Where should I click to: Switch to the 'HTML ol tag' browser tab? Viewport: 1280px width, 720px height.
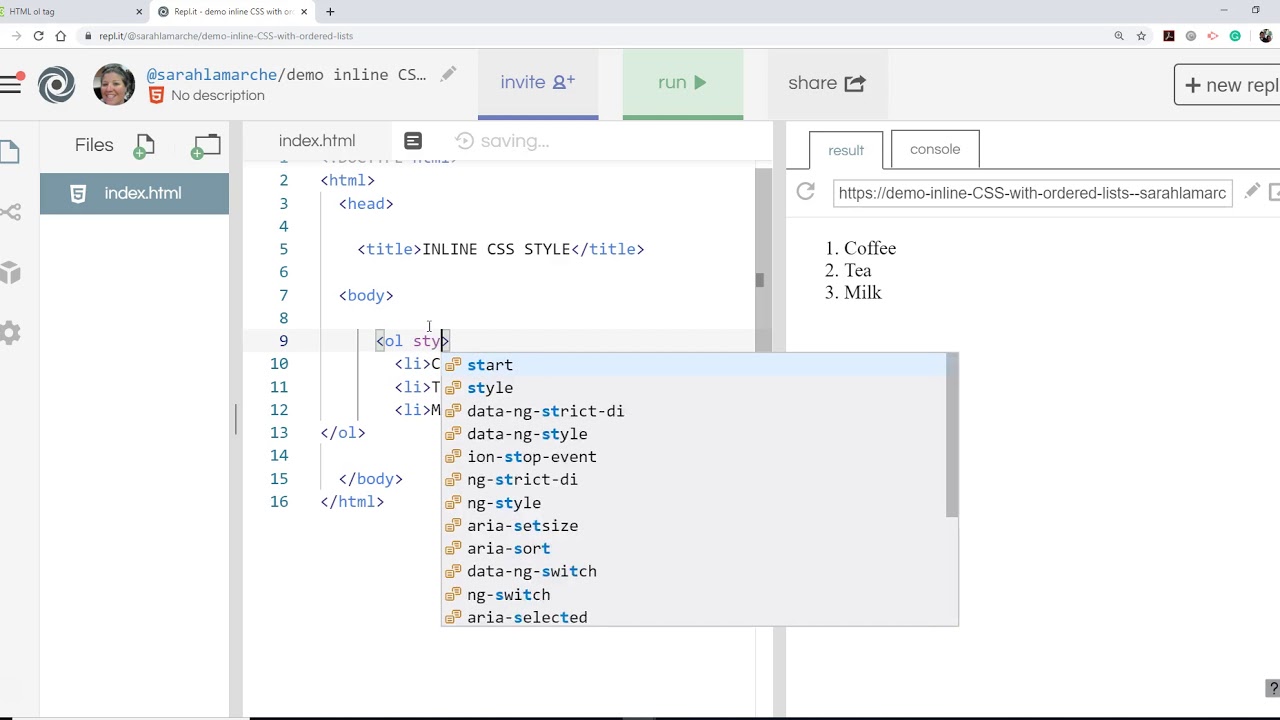tap(70, 12)
